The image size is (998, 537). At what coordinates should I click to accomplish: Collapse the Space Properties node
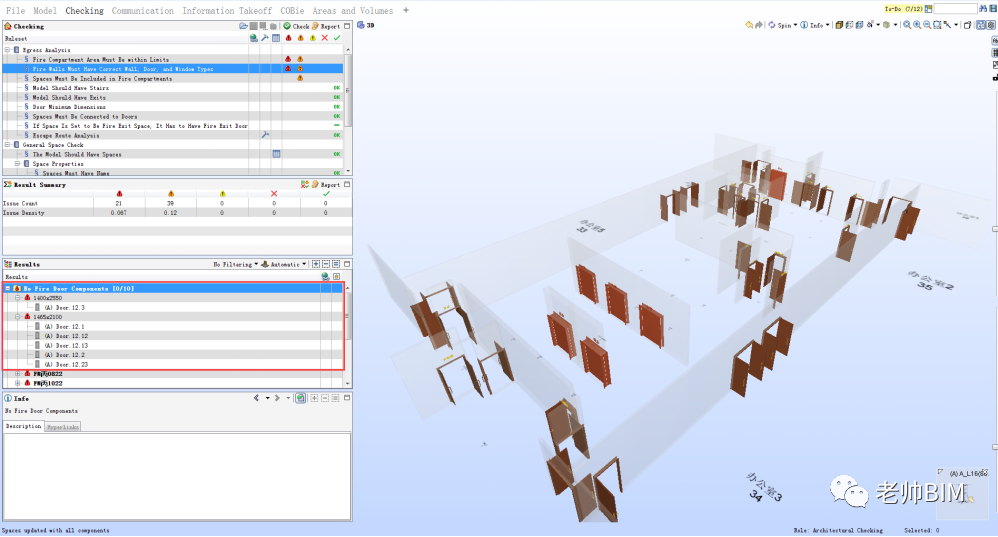point(18,164)
